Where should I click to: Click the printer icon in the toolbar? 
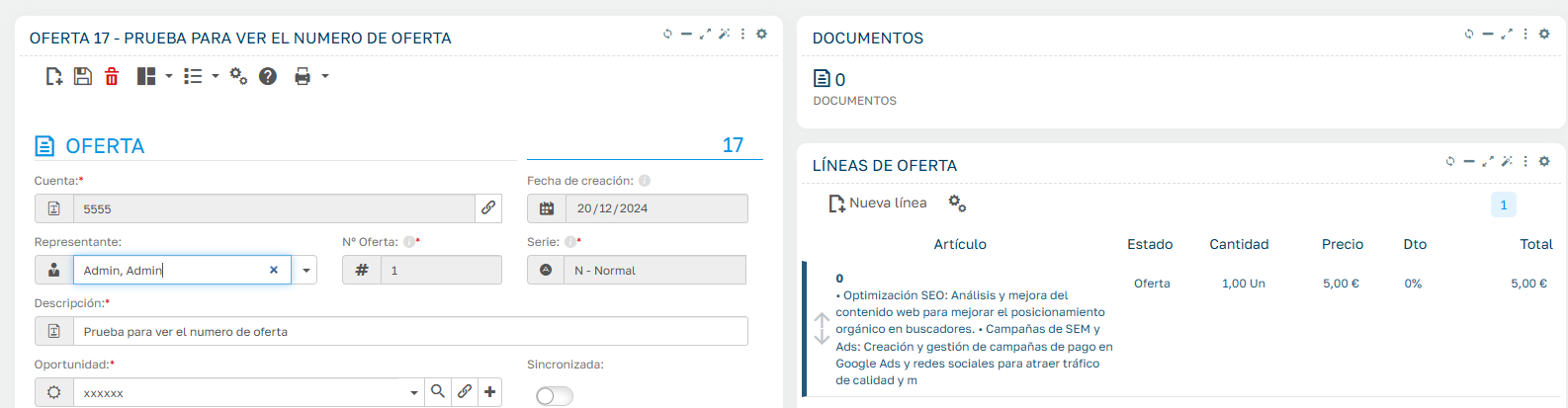[x=303, y=76]
